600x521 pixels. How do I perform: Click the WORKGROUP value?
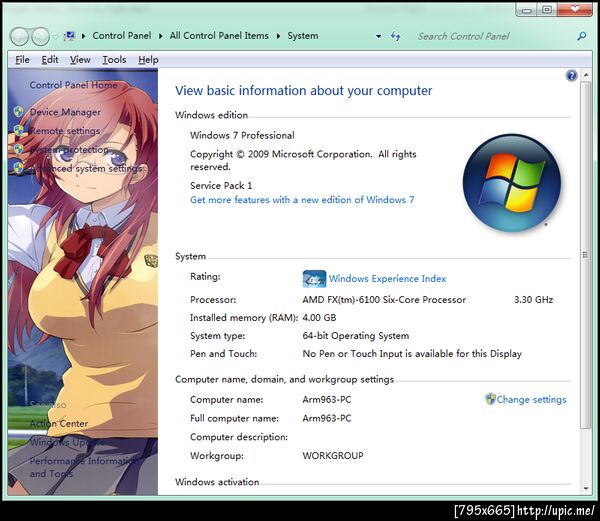coord(333,456)
